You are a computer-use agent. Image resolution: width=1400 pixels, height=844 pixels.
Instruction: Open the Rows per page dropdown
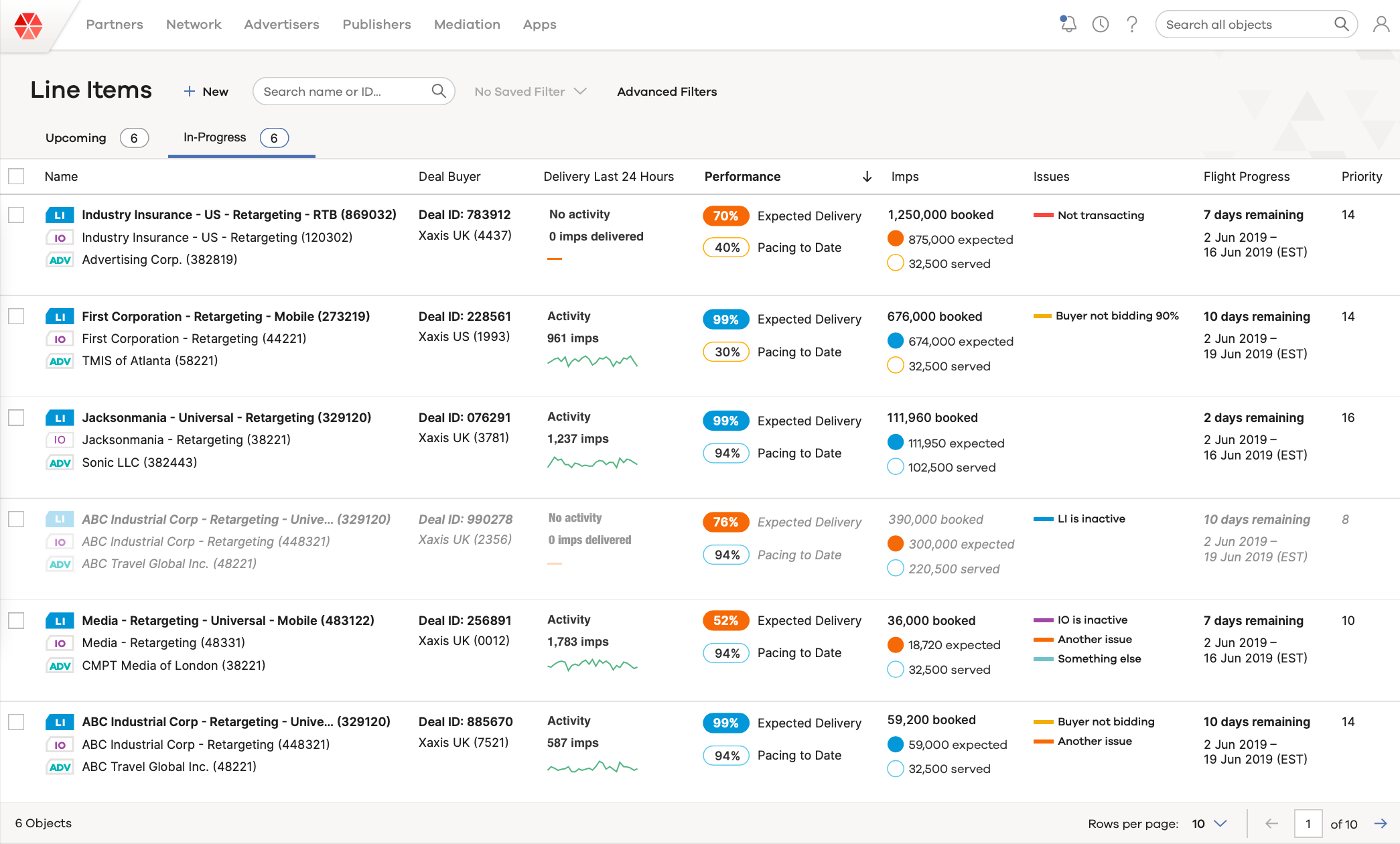[1209, 823]
